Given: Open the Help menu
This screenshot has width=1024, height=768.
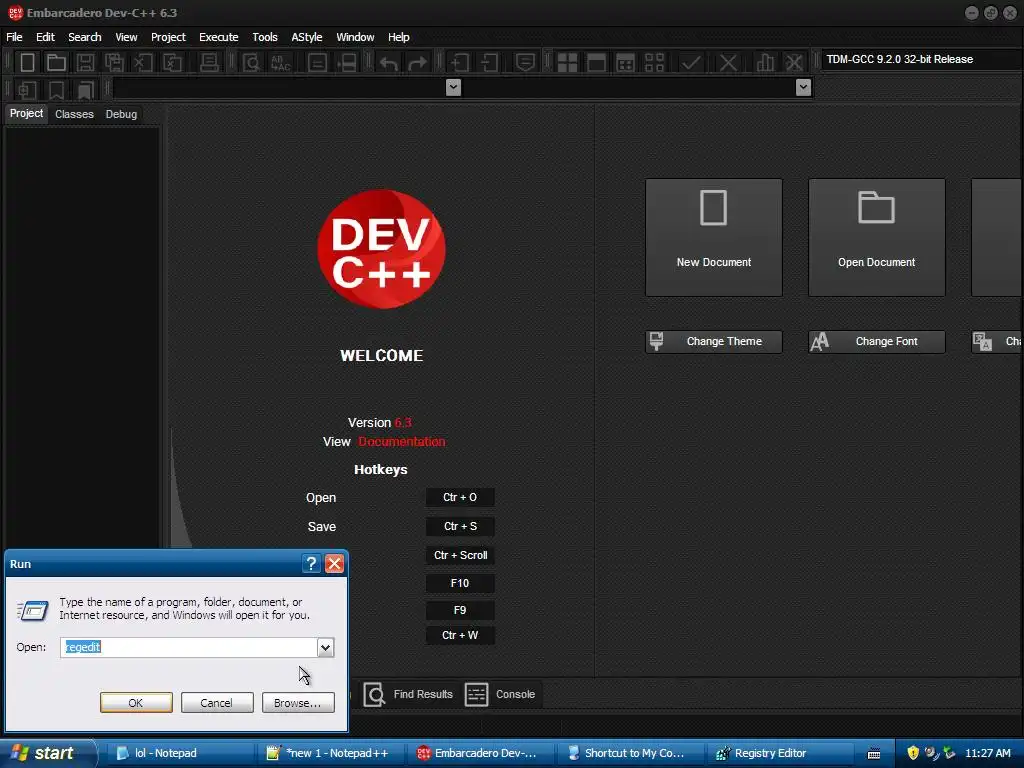Looking at the screenshot, I should pyautogui.click(x=398, y=37).
